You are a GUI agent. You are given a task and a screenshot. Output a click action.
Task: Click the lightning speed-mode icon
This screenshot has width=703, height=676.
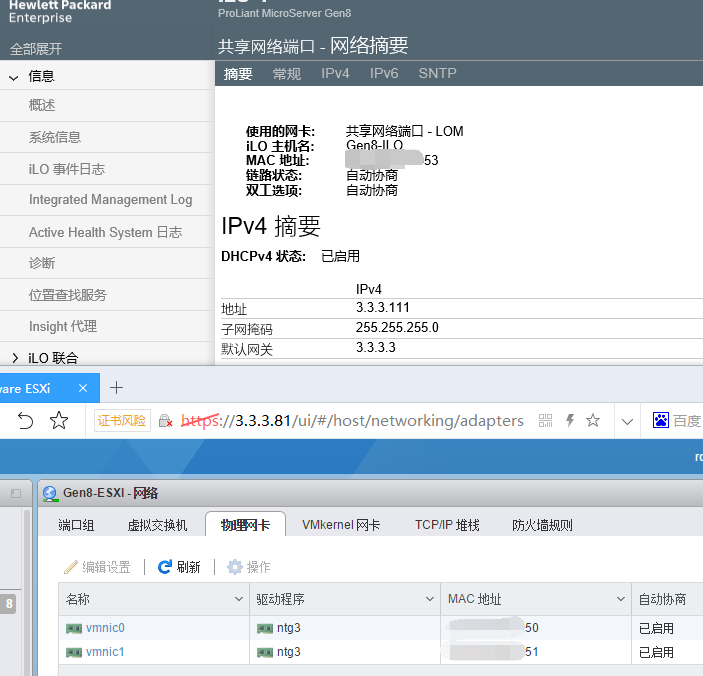click(570, 420)
